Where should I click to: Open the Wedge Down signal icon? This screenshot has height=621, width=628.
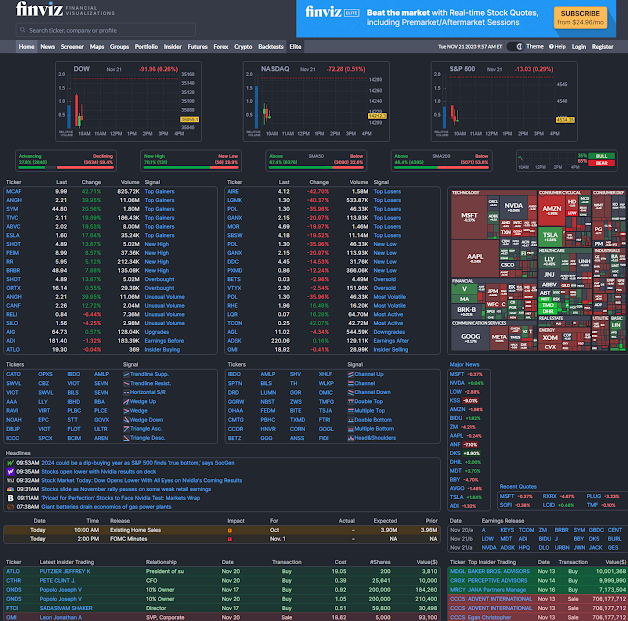click(126, 420)
